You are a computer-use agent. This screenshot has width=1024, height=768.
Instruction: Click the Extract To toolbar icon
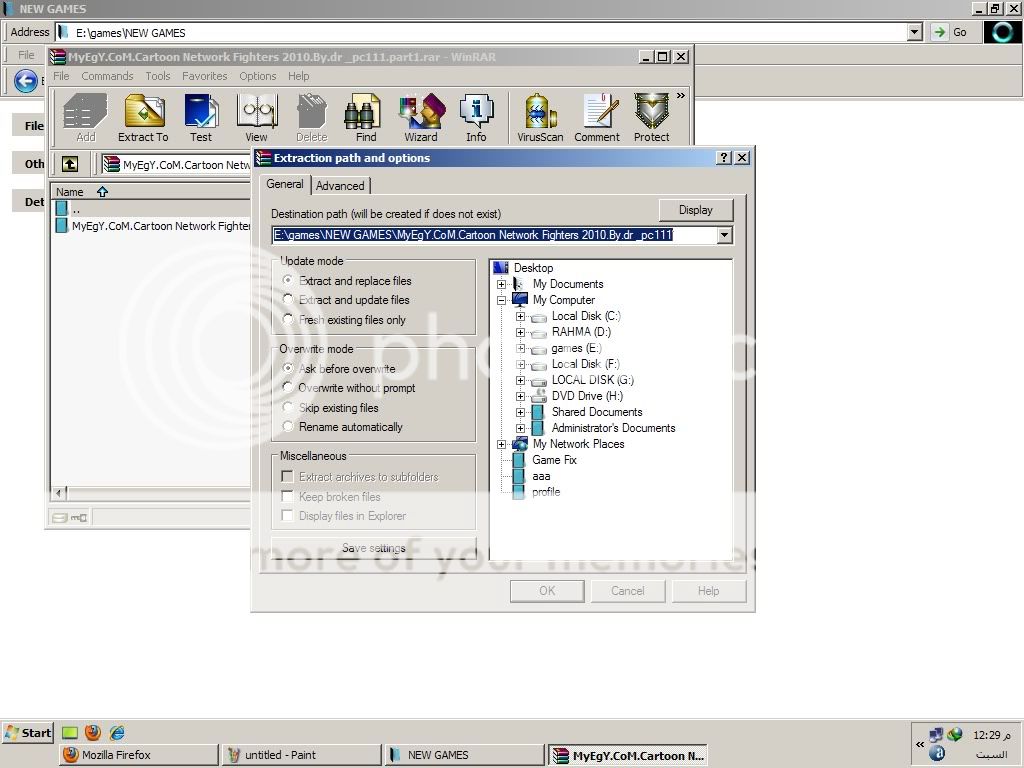point(143,118)
